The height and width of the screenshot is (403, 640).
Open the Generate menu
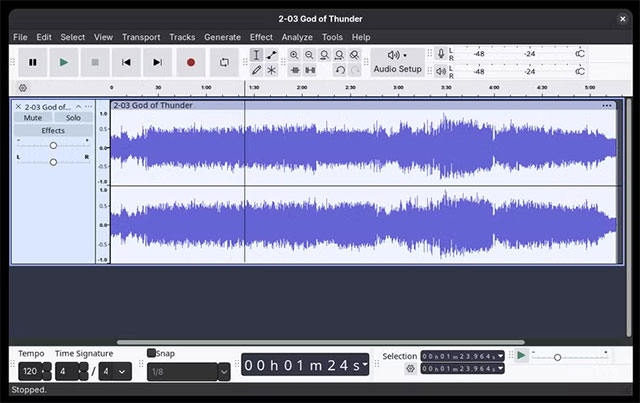[222, 37]
